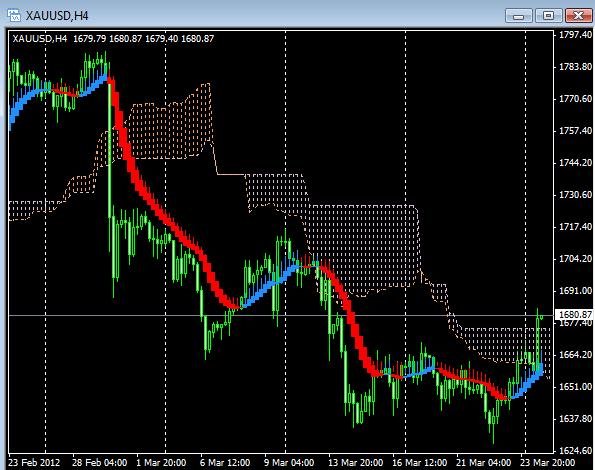Select the 23 Mar 20:00 time label
The width and height of the screenshot is (595, 470).
point(548,463)
